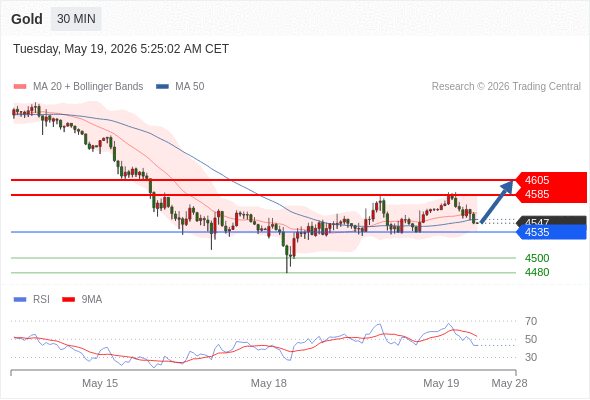Click the 30 MIN timeframe badge
The width and height of the screenshot is (590, 400).
(x=76, y=19)
